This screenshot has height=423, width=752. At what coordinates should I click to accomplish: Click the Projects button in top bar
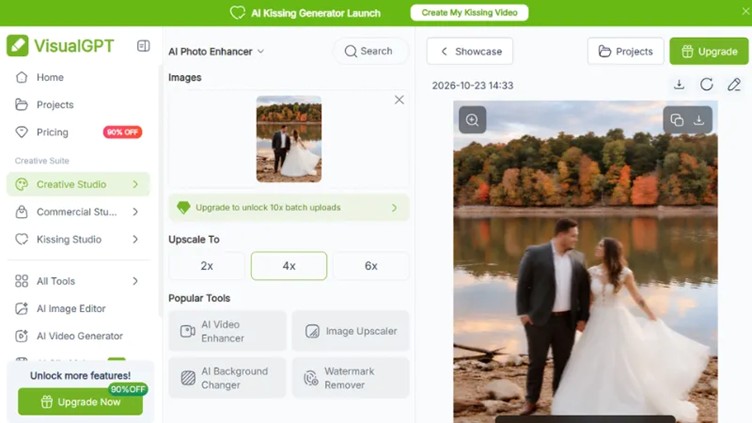625,51
